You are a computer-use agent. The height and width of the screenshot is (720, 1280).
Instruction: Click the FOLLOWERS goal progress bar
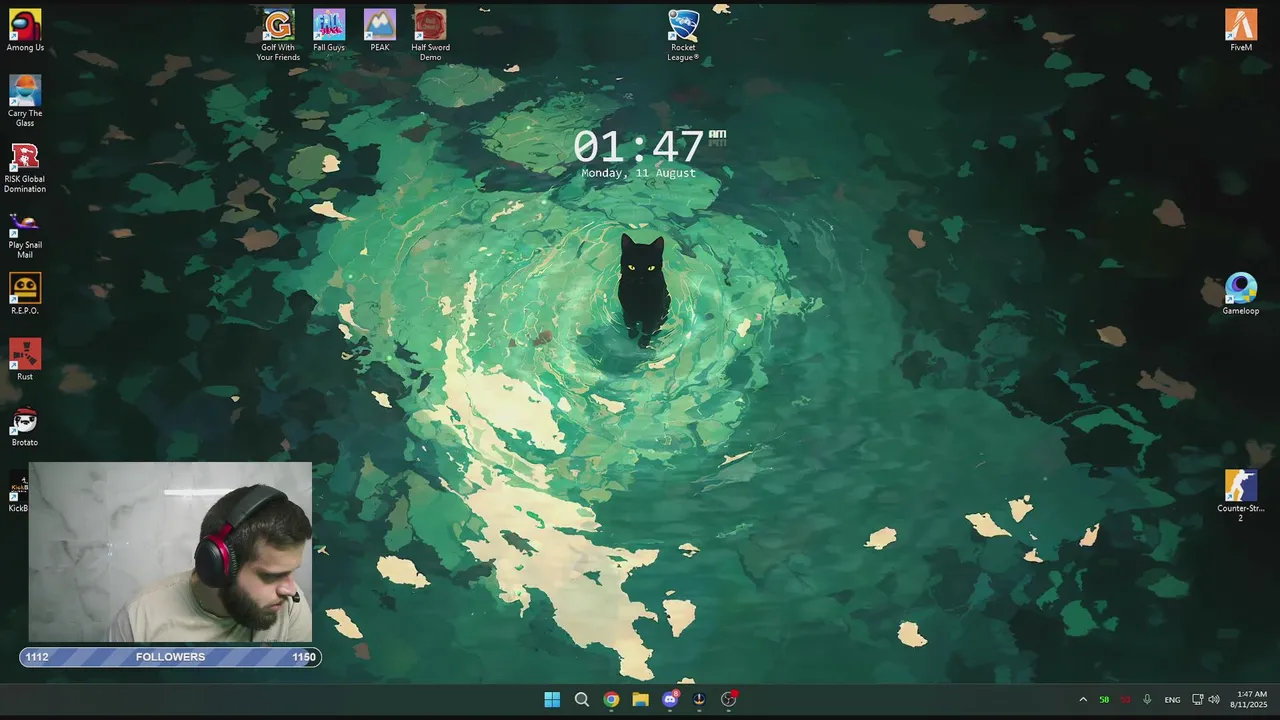170,657
